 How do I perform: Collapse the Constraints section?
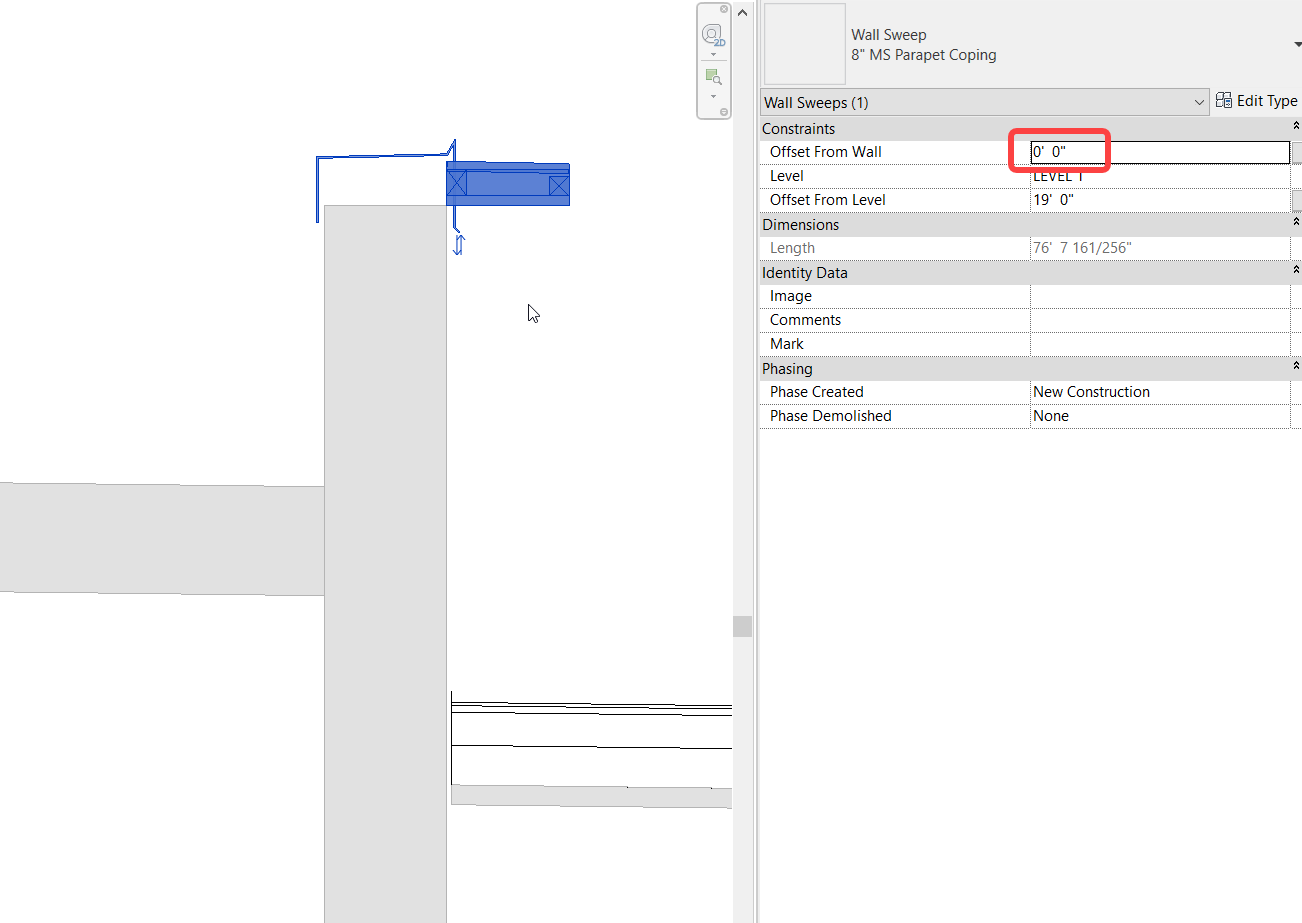coord(1295,125)
